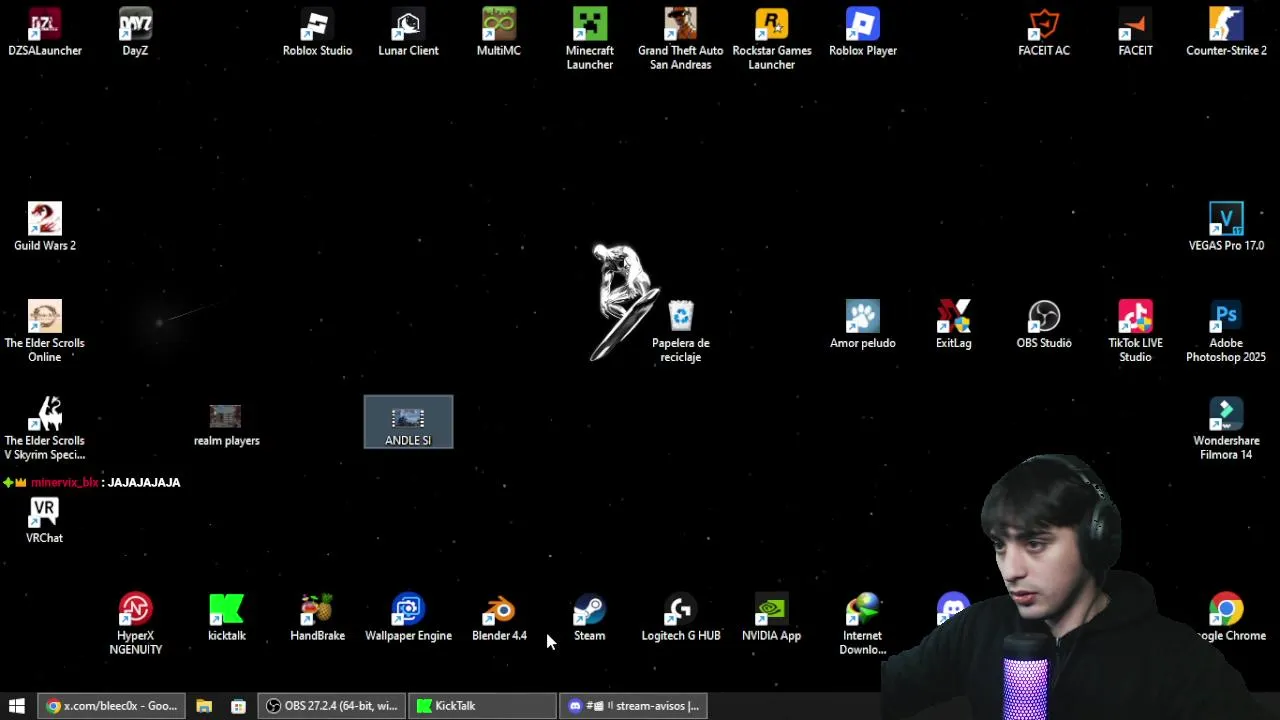1280x720 pixels.
Task: Open the Windows Start menu
Action: (16, 706)
